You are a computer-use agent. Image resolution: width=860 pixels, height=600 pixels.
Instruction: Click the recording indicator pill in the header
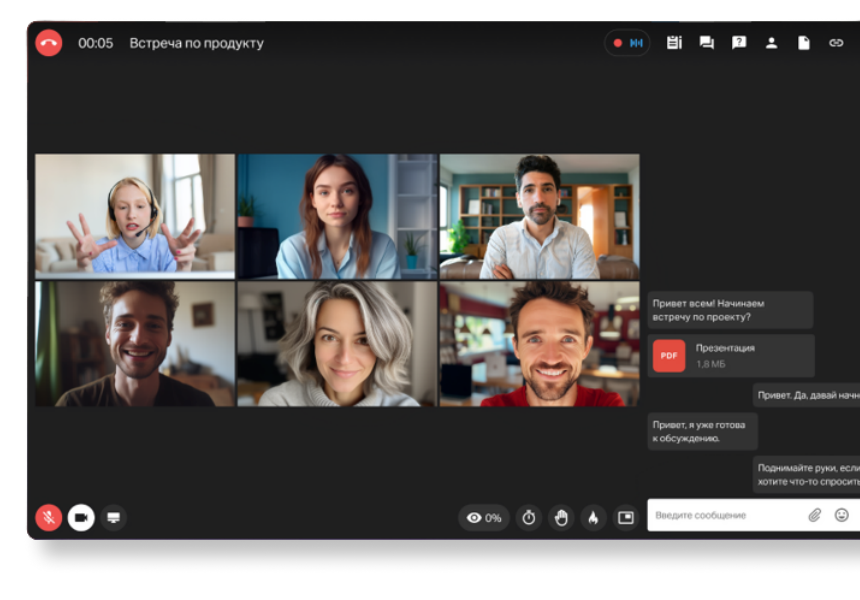(x=627, y=43)
